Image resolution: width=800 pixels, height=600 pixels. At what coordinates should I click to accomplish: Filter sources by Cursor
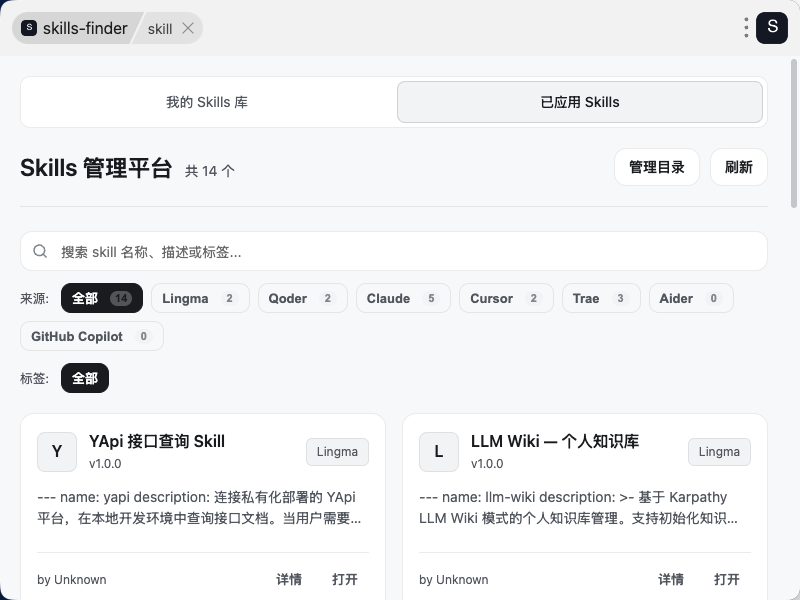(x=506, y=298)
